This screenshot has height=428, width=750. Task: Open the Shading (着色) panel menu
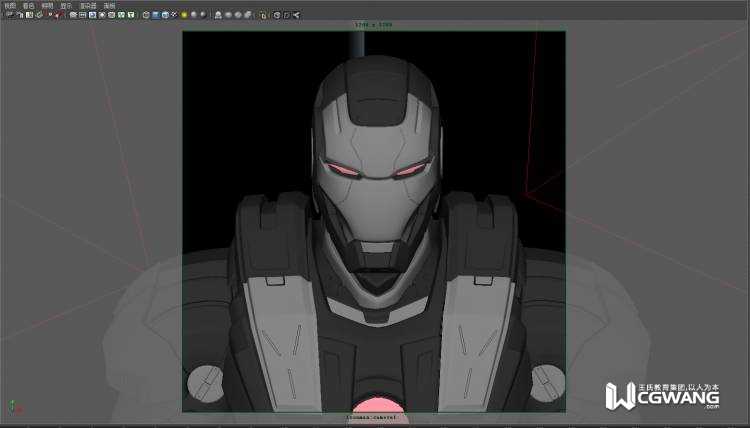(x=29, y=6)
